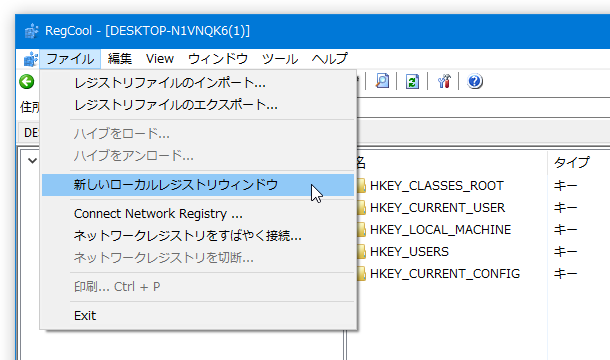The height and width of the screenshot is (360, 610).
Task: Collapse the tree root chevron
Action: pos(33,160)
